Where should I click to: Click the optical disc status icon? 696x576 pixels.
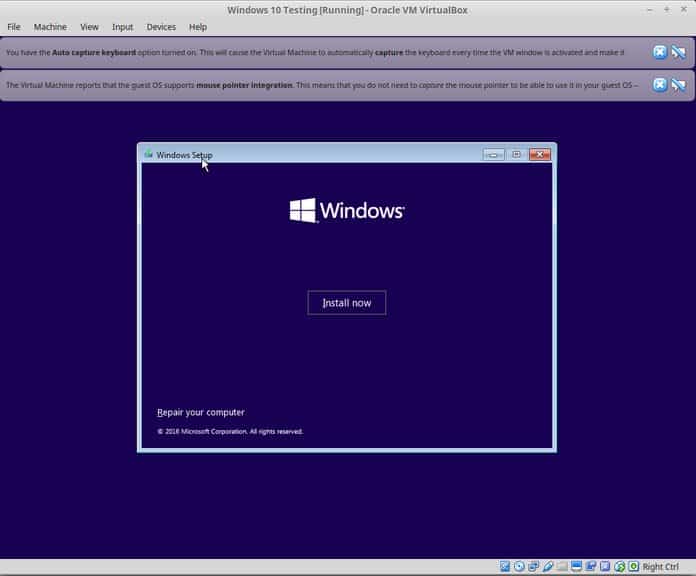coord(519,566)
